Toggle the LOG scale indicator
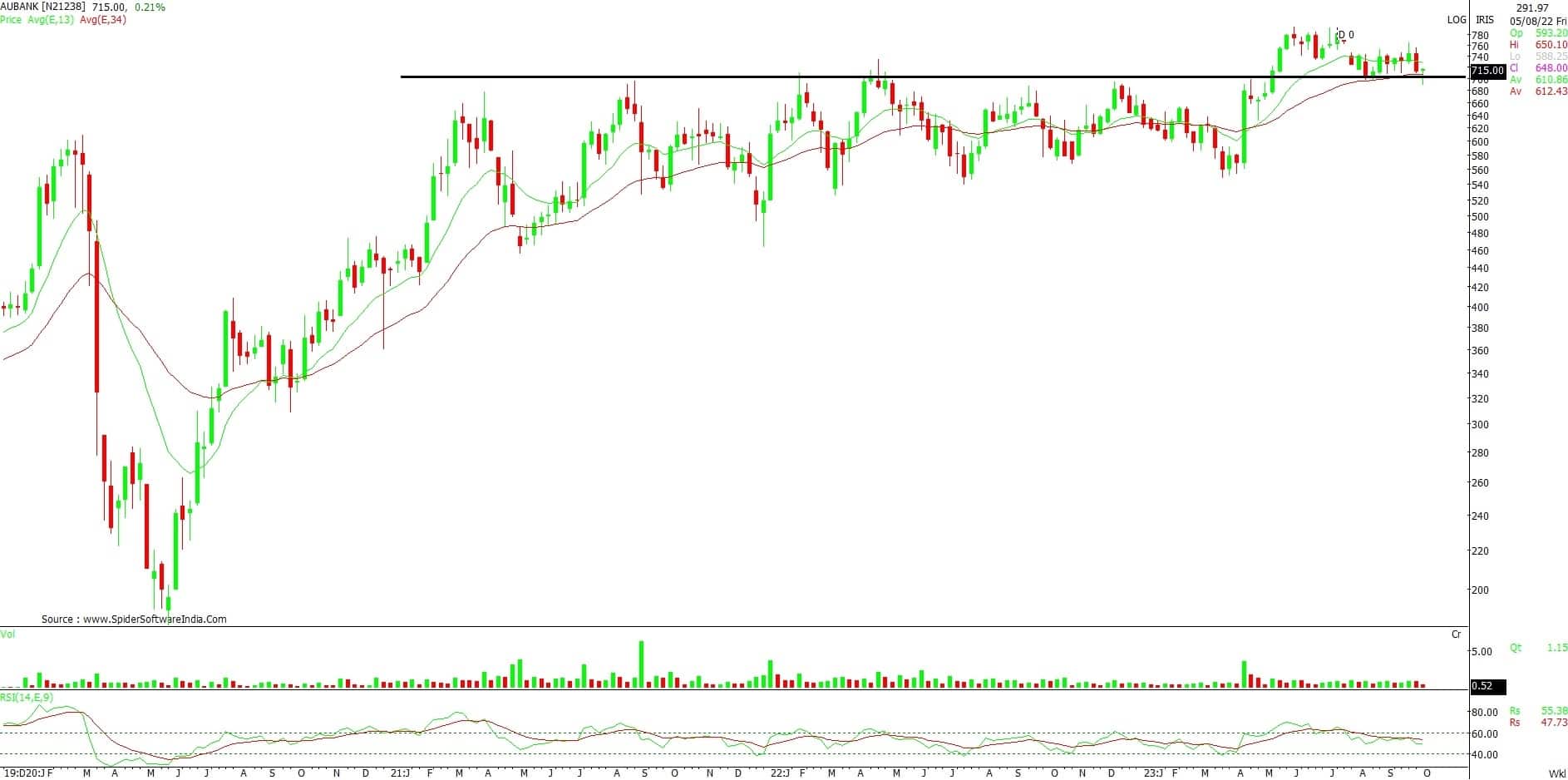The image size is (1568, 780). coord(1456,20)
